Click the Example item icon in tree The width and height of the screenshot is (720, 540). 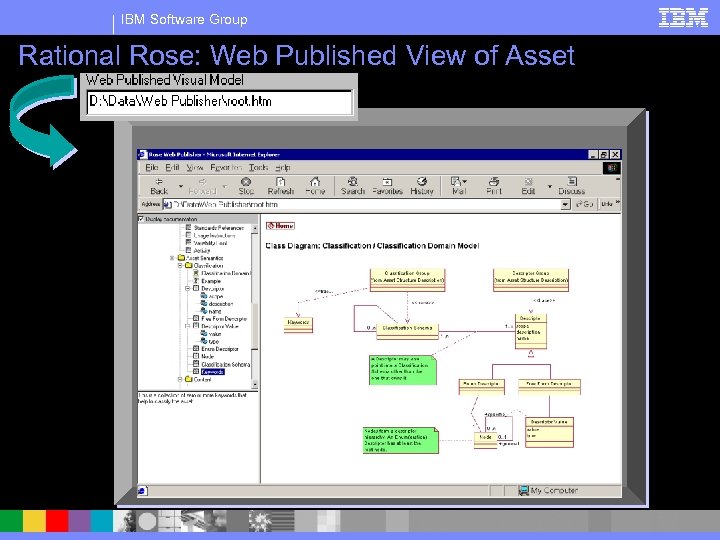tap(196, 281)
